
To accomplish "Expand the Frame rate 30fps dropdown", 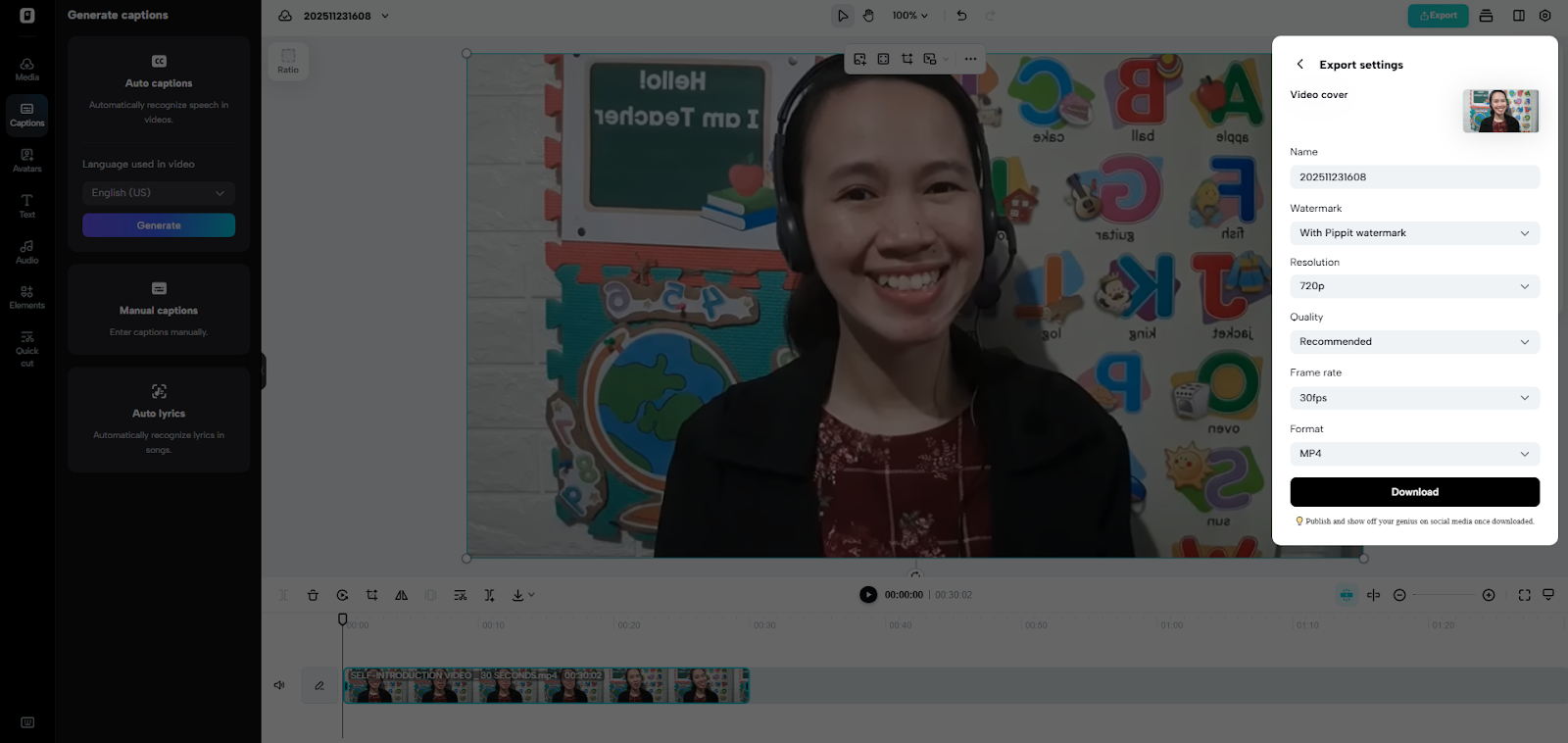I will (1415, 398).
